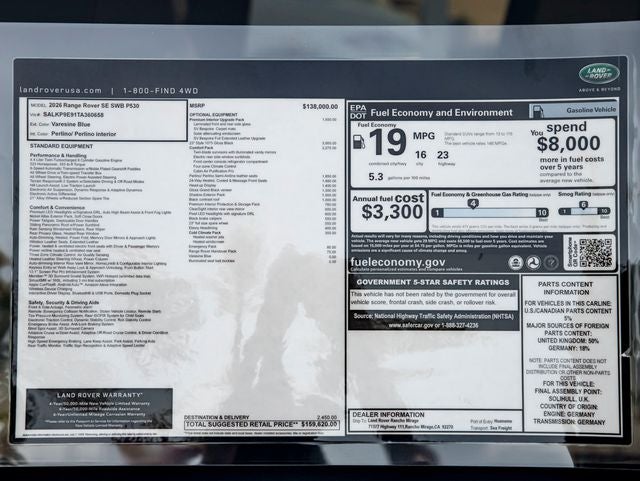Click the Land Rover Rancho Mirage dealer name
The width and height of the screenshot is (640, 481).
(393, 421)
